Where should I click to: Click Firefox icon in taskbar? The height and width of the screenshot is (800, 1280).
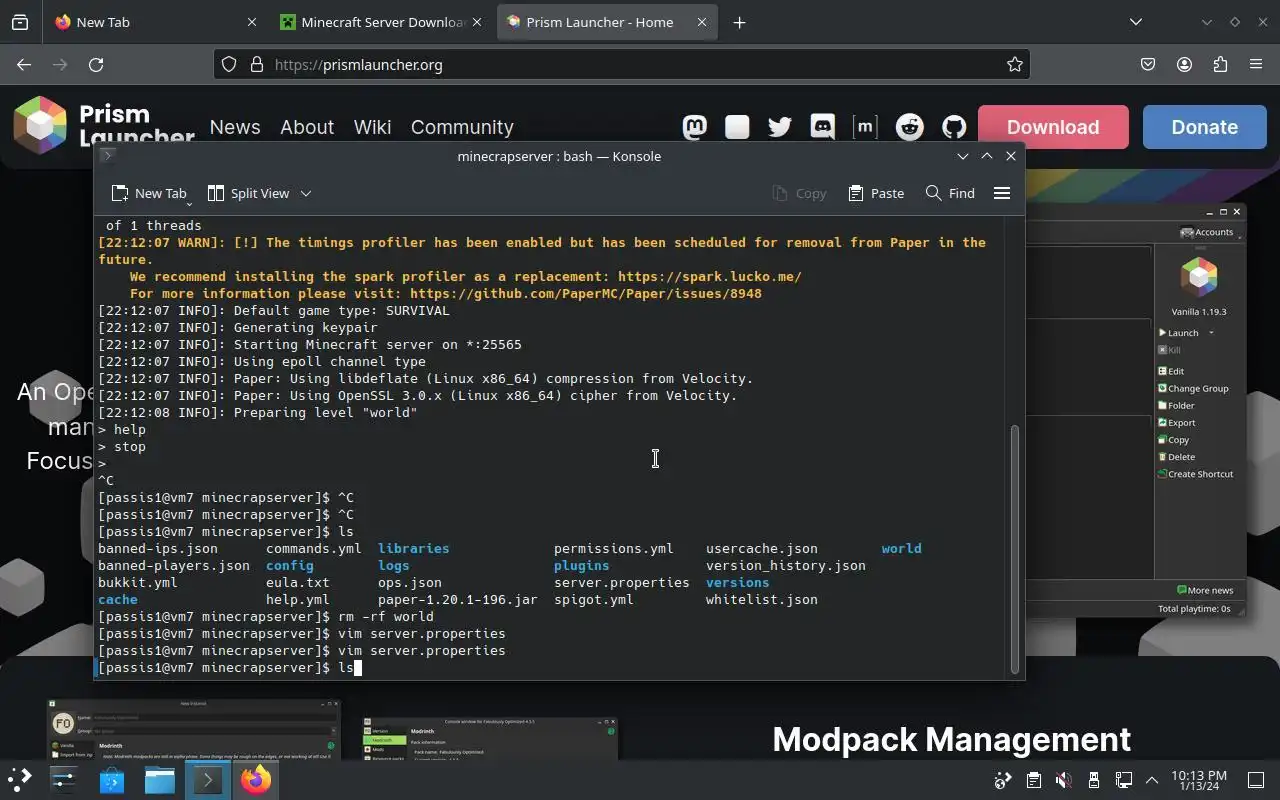256,780
